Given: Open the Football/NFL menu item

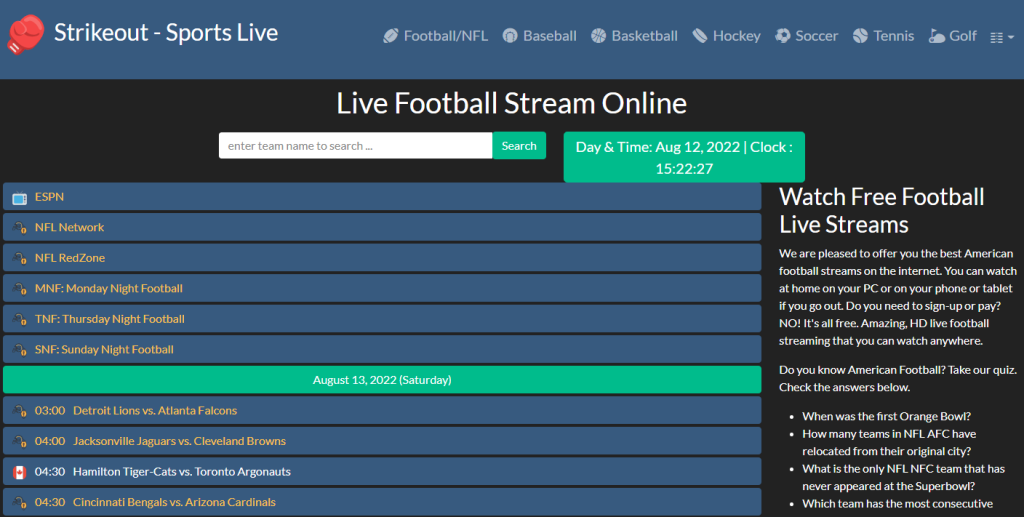Looking at the screenshot, I should (445, 36).
